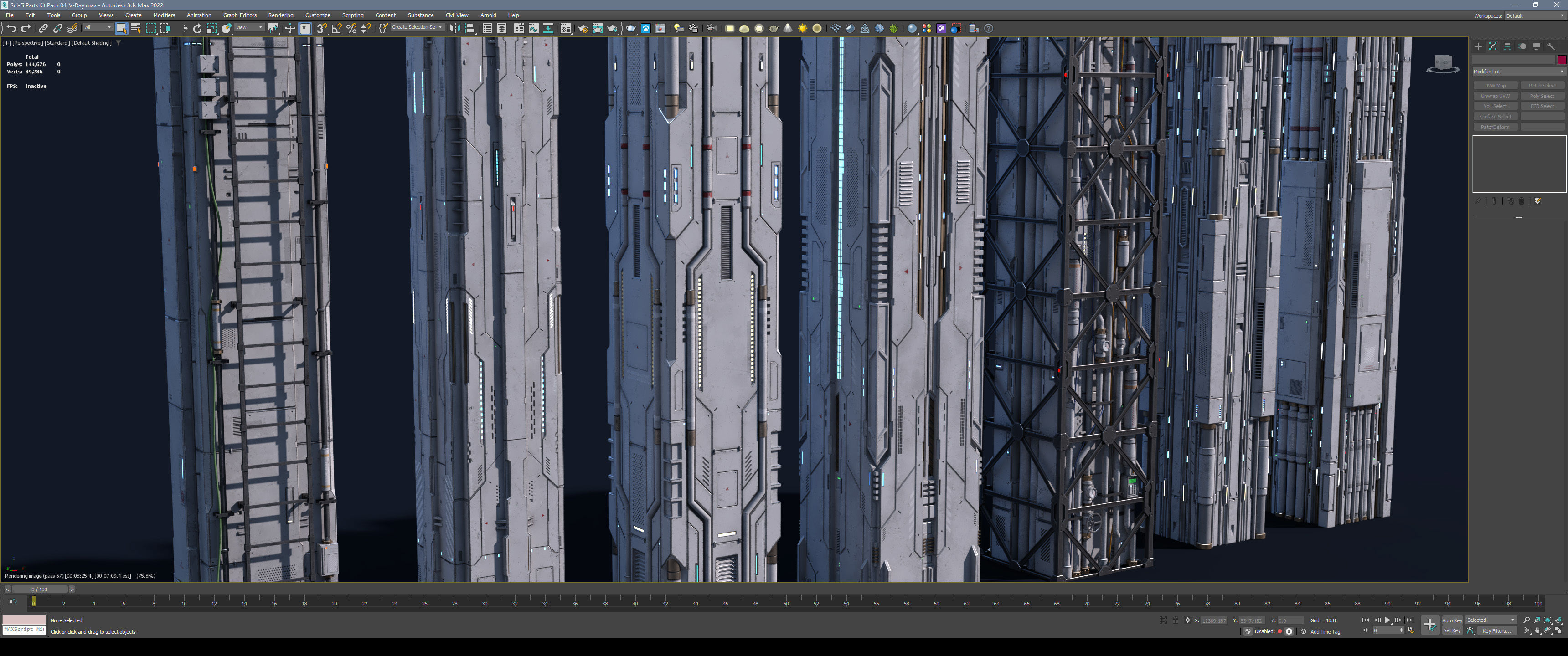
Task: Activate the Select and Link tool
Action: [x=43, y=28]
